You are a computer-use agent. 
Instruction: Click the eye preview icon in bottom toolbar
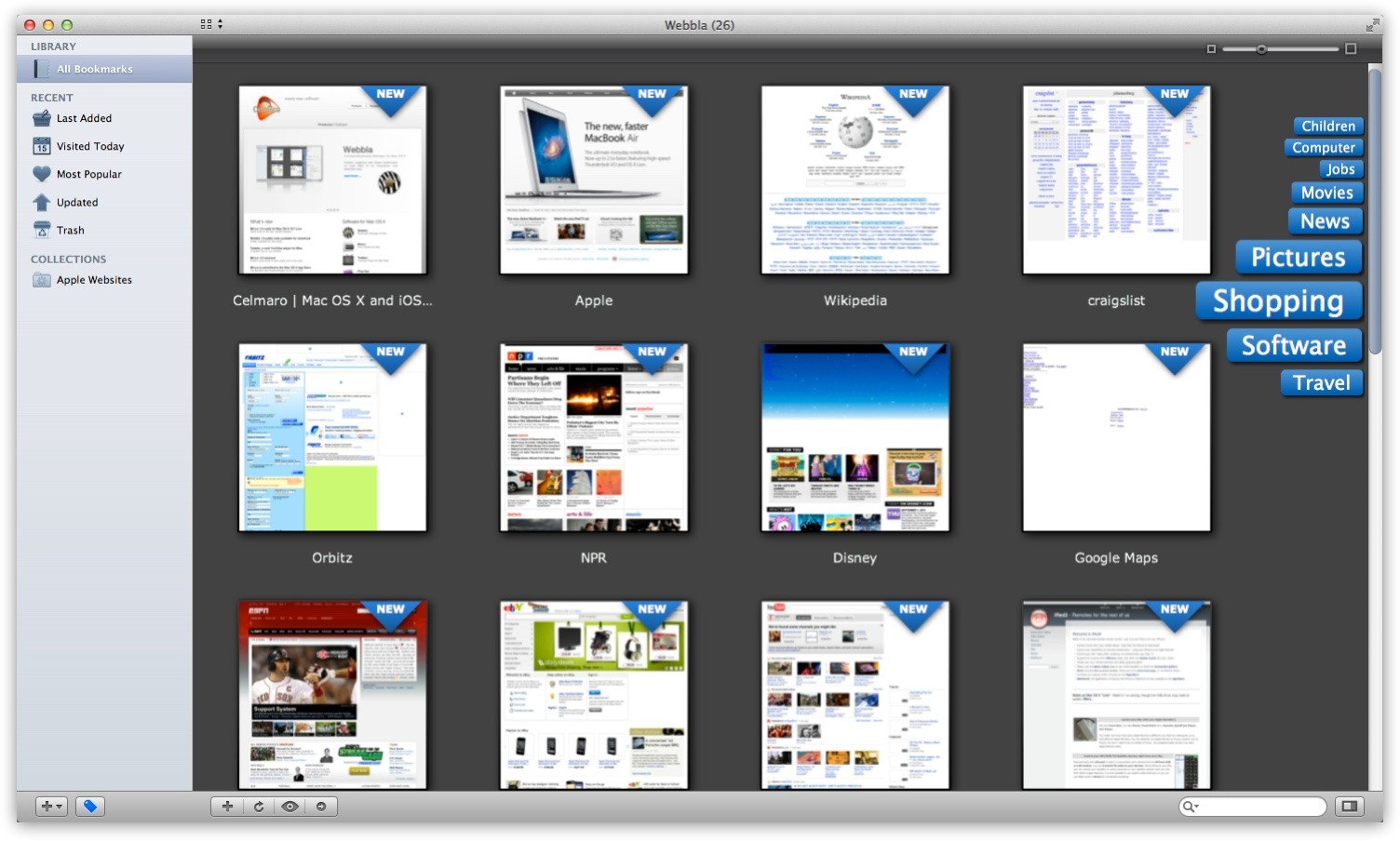(x=290, y=806)
